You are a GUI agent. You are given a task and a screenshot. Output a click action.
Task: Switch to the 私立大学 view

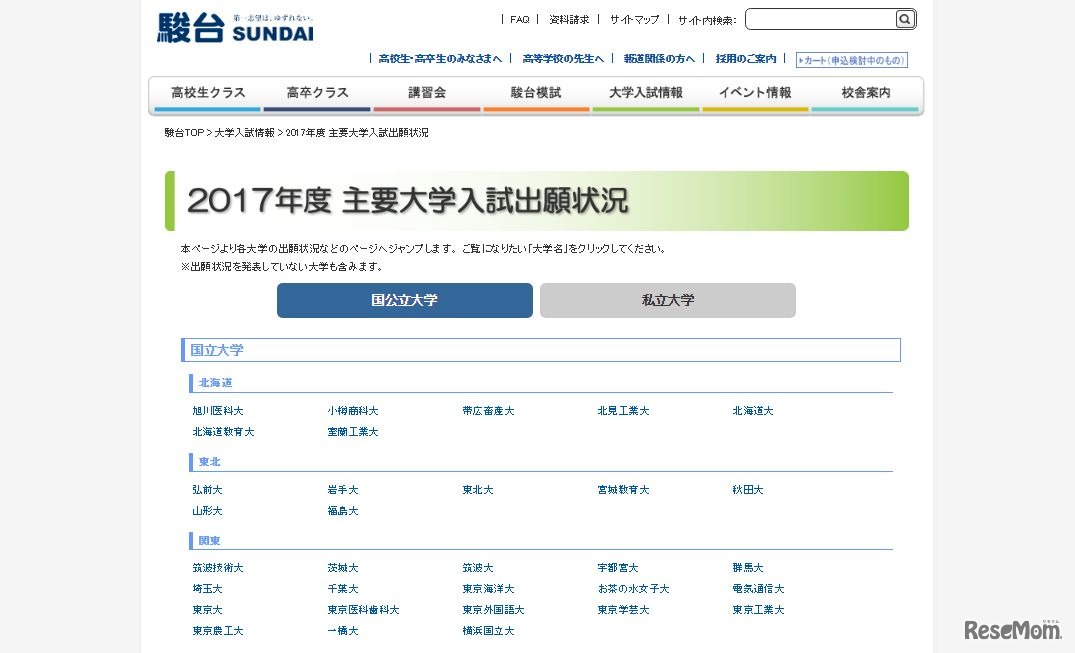(x=666, y=300)
